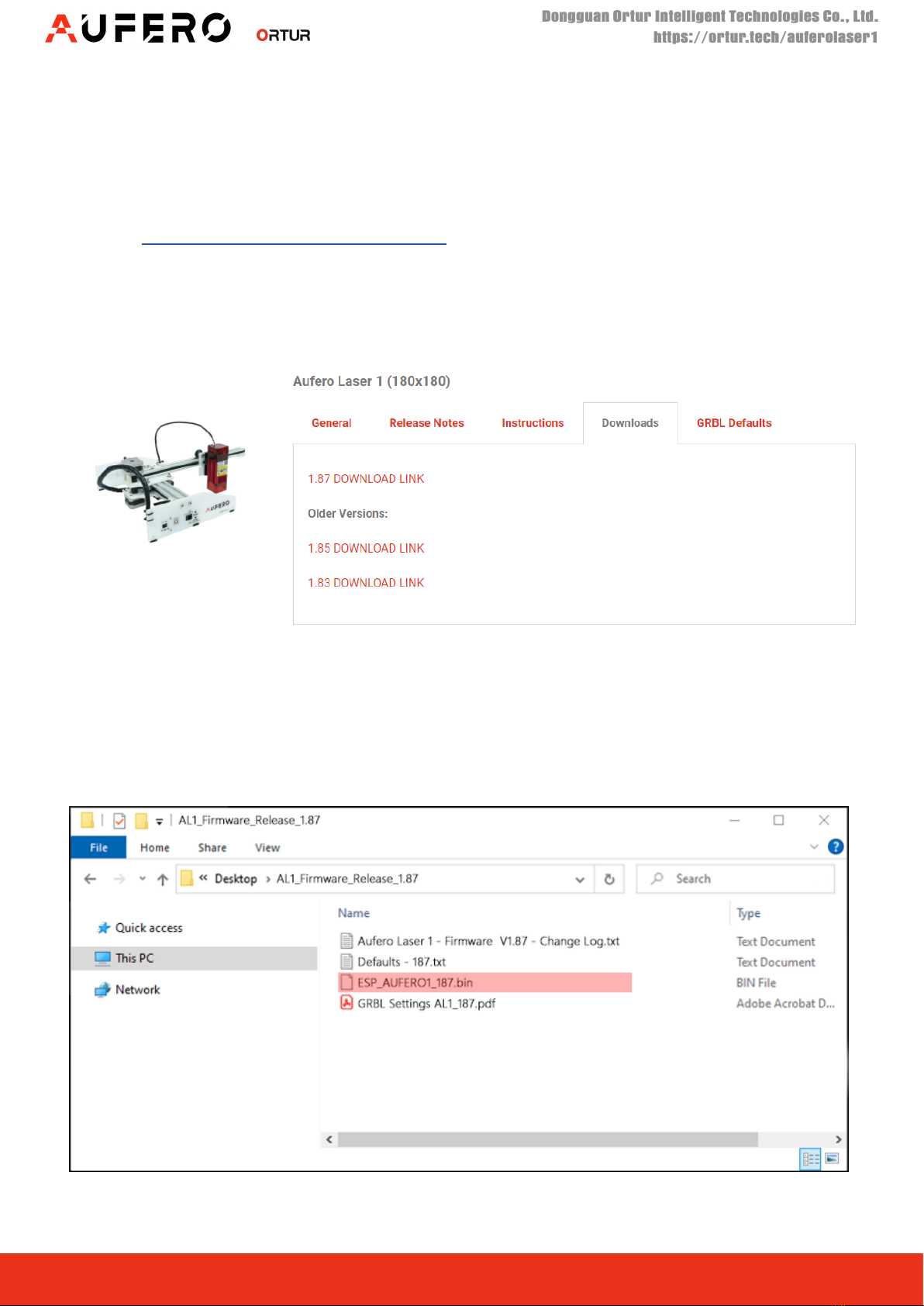
Task: Click the Search input box
Action: (735, 879)
